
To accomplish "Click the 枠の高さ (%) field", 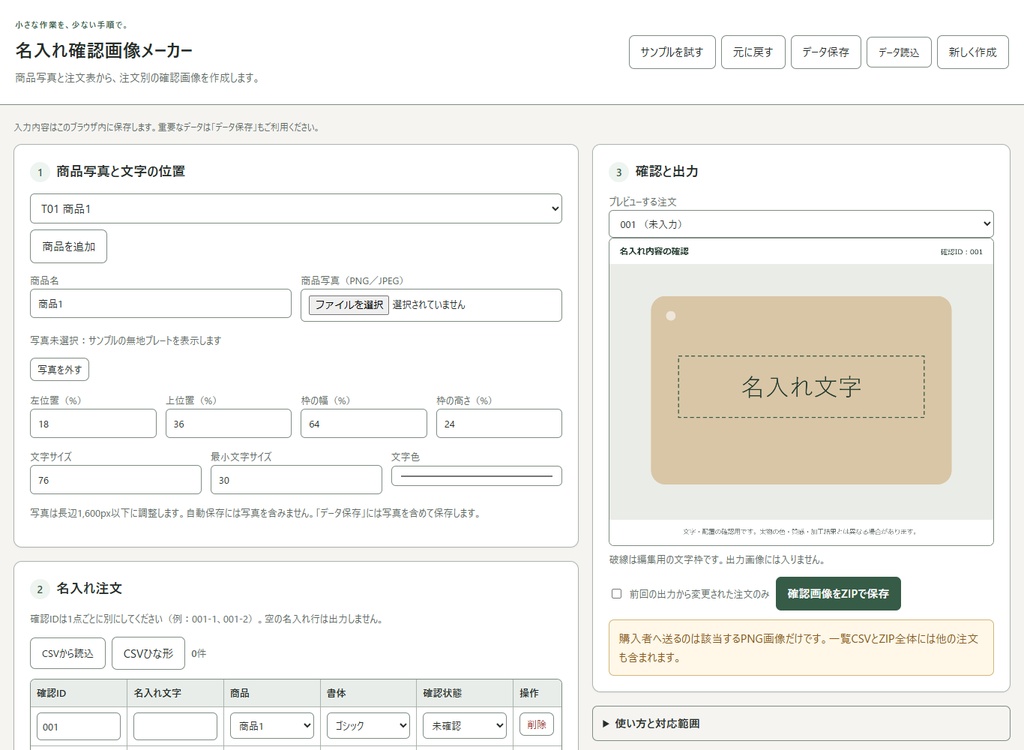I will [x=499, y=423].
